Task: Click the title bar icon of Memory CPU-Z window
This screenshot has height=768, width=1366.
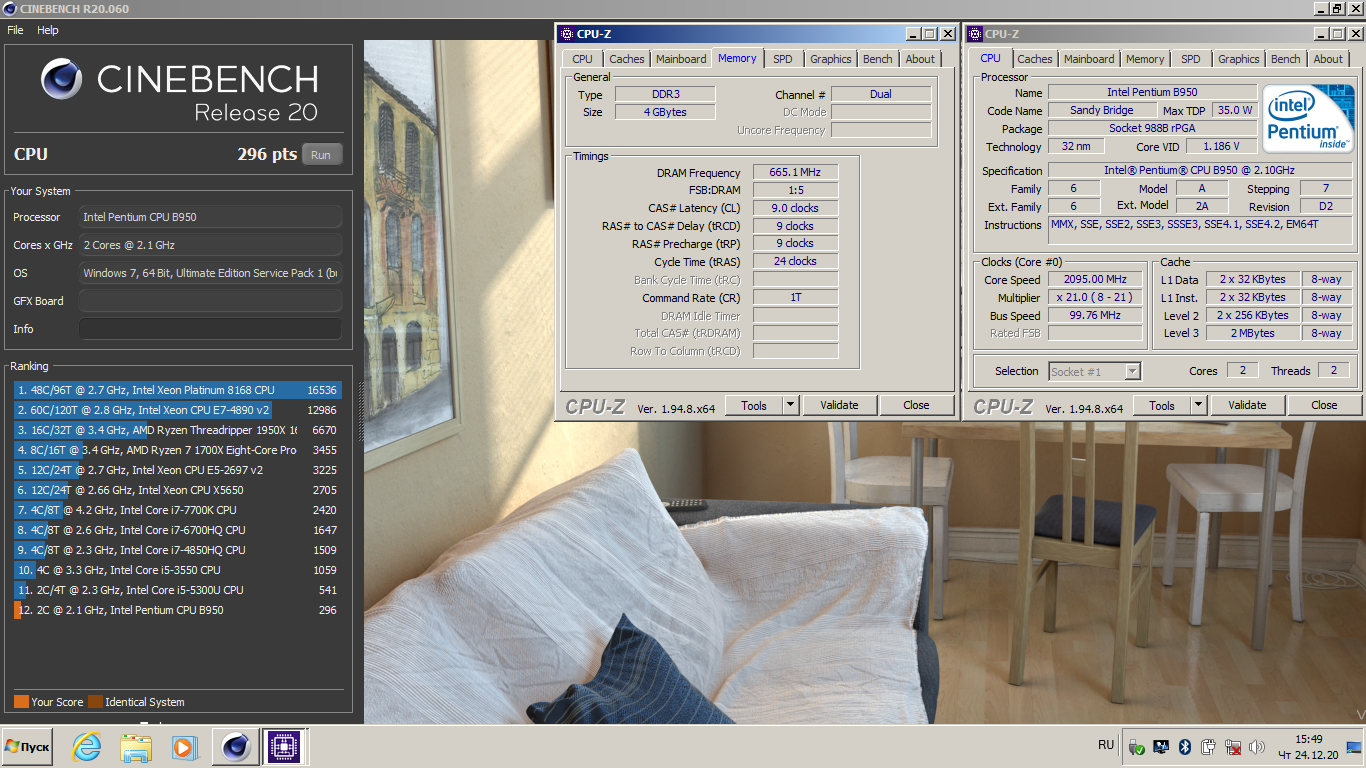Action: [566, 34]
